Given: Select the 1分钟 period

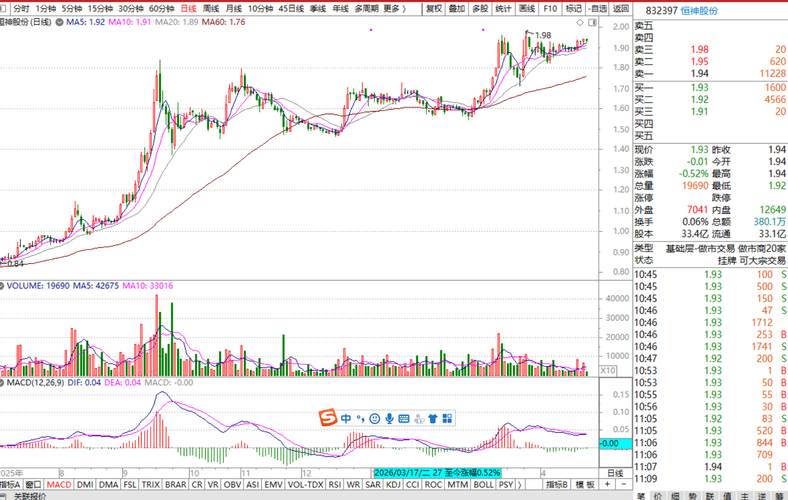Looking at the screenshot, I should [x=46, y=9].
